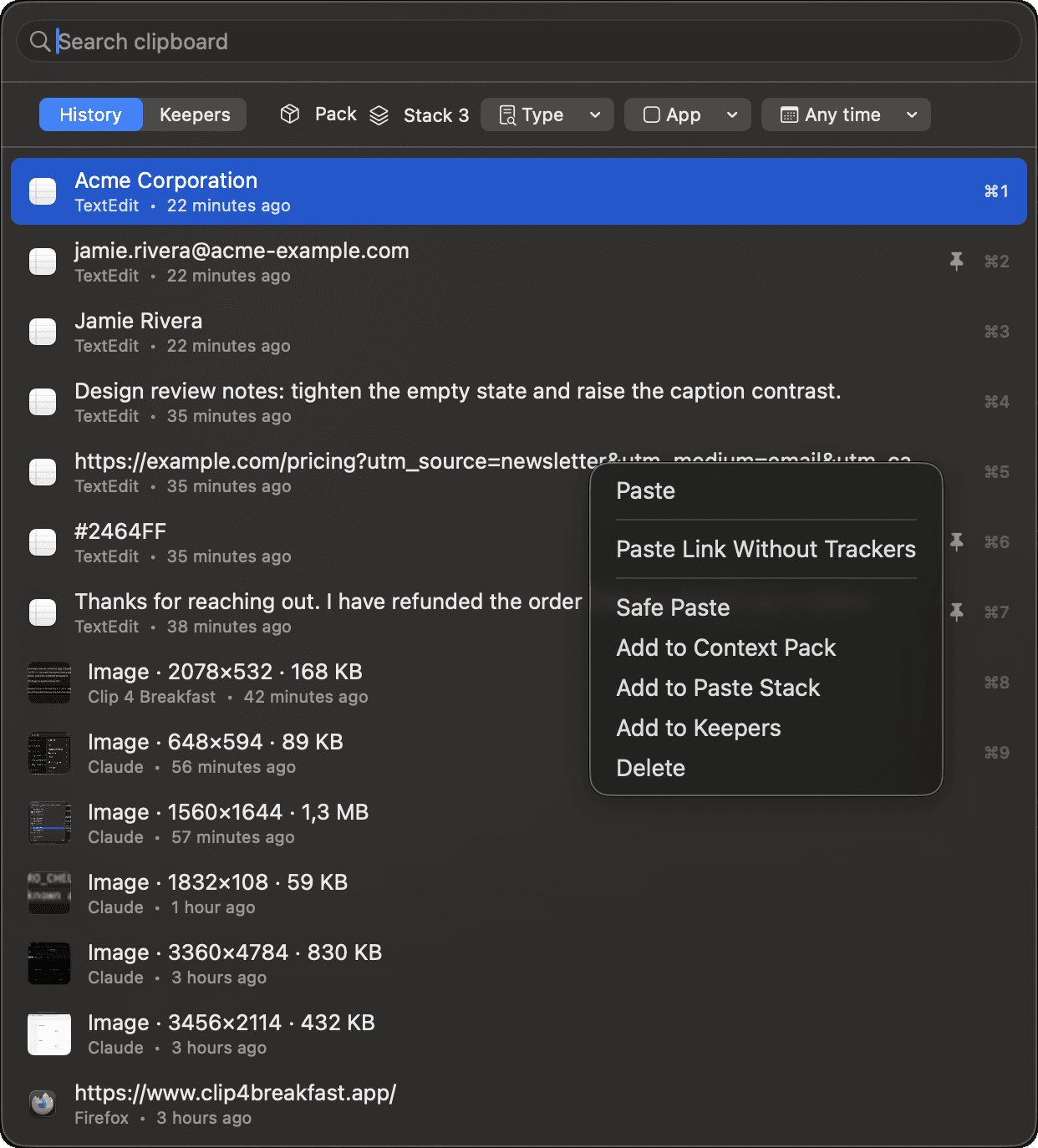Click TextEdit icon for Design review notes
Image resolution: width=1038 pixels, height=1148 pixels.
[43, 402]
